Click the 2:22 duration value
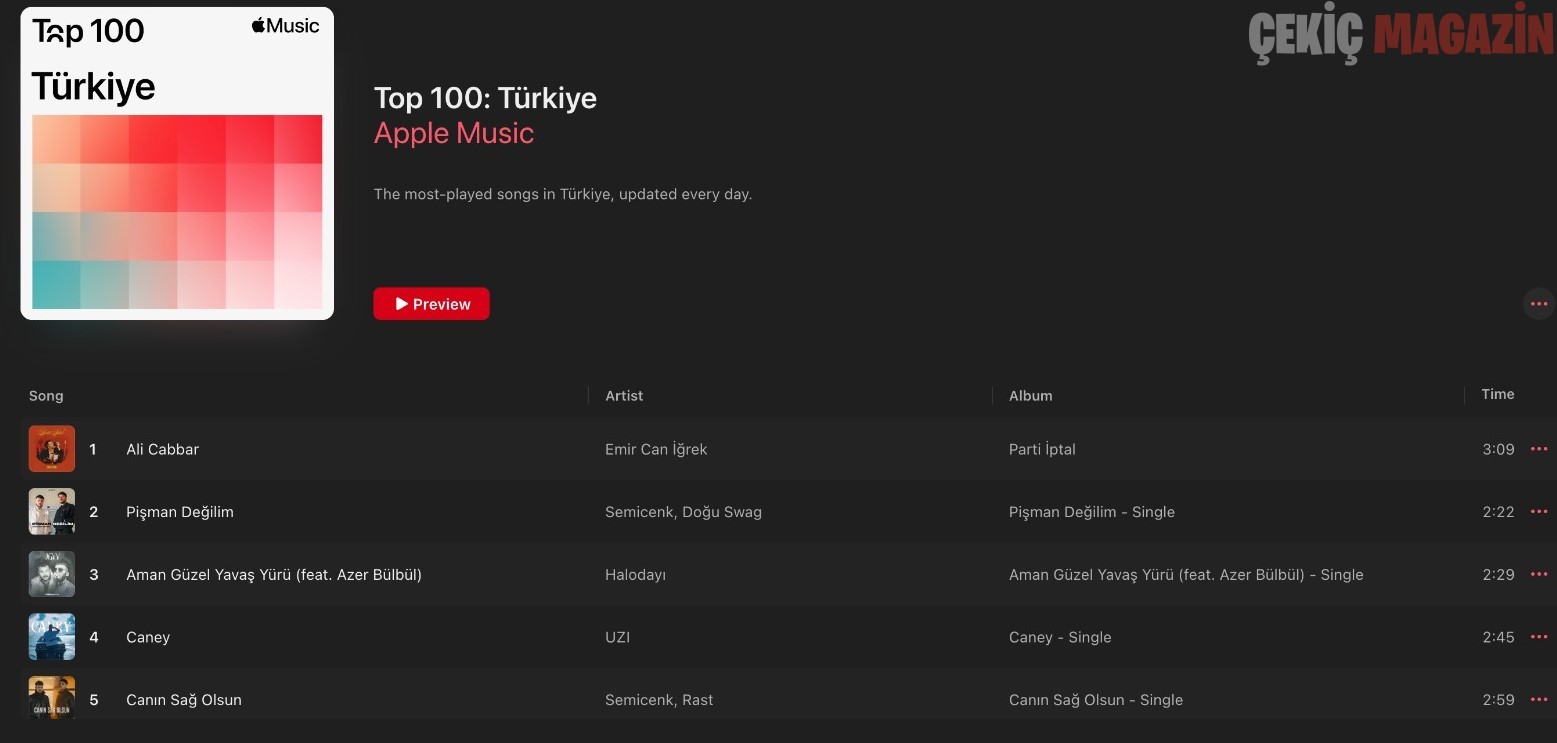 click(x=1498, y=512)
